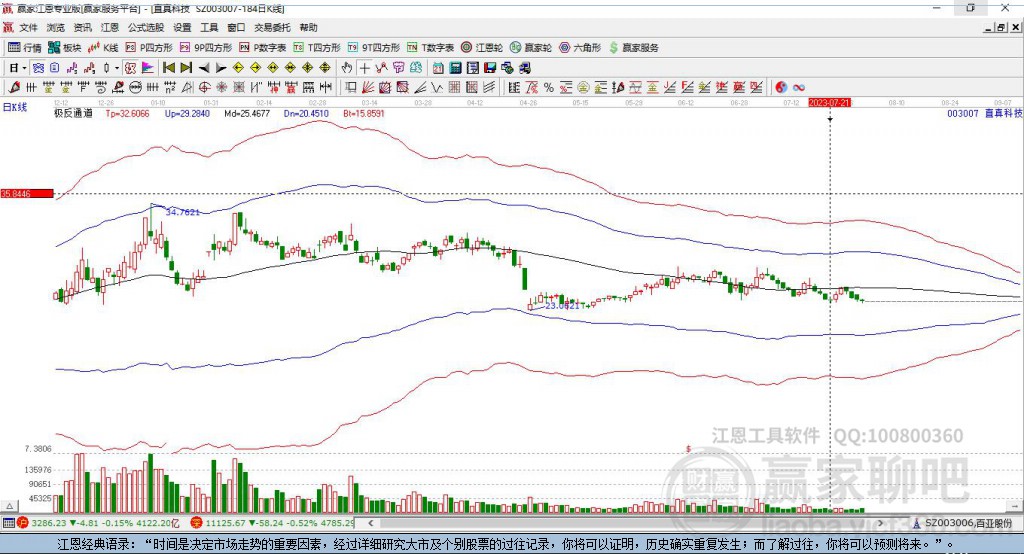
Task: Open the 9P四方形 tool
Action: [206, 48]
